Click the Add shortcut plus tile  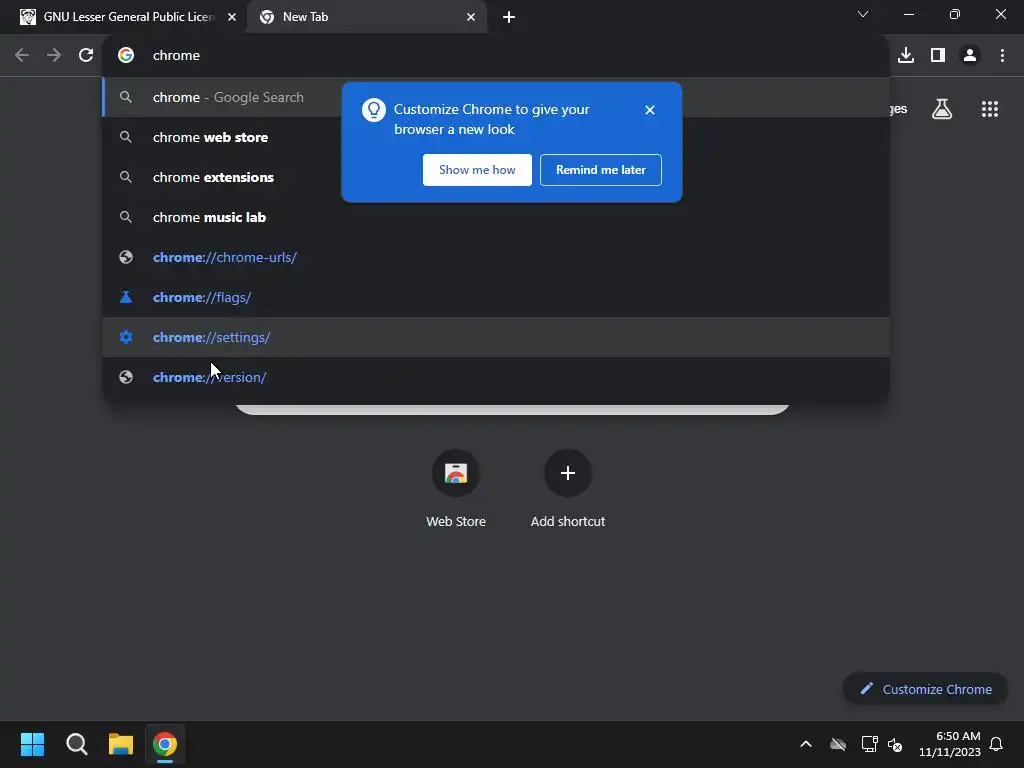tap(568, 488)
